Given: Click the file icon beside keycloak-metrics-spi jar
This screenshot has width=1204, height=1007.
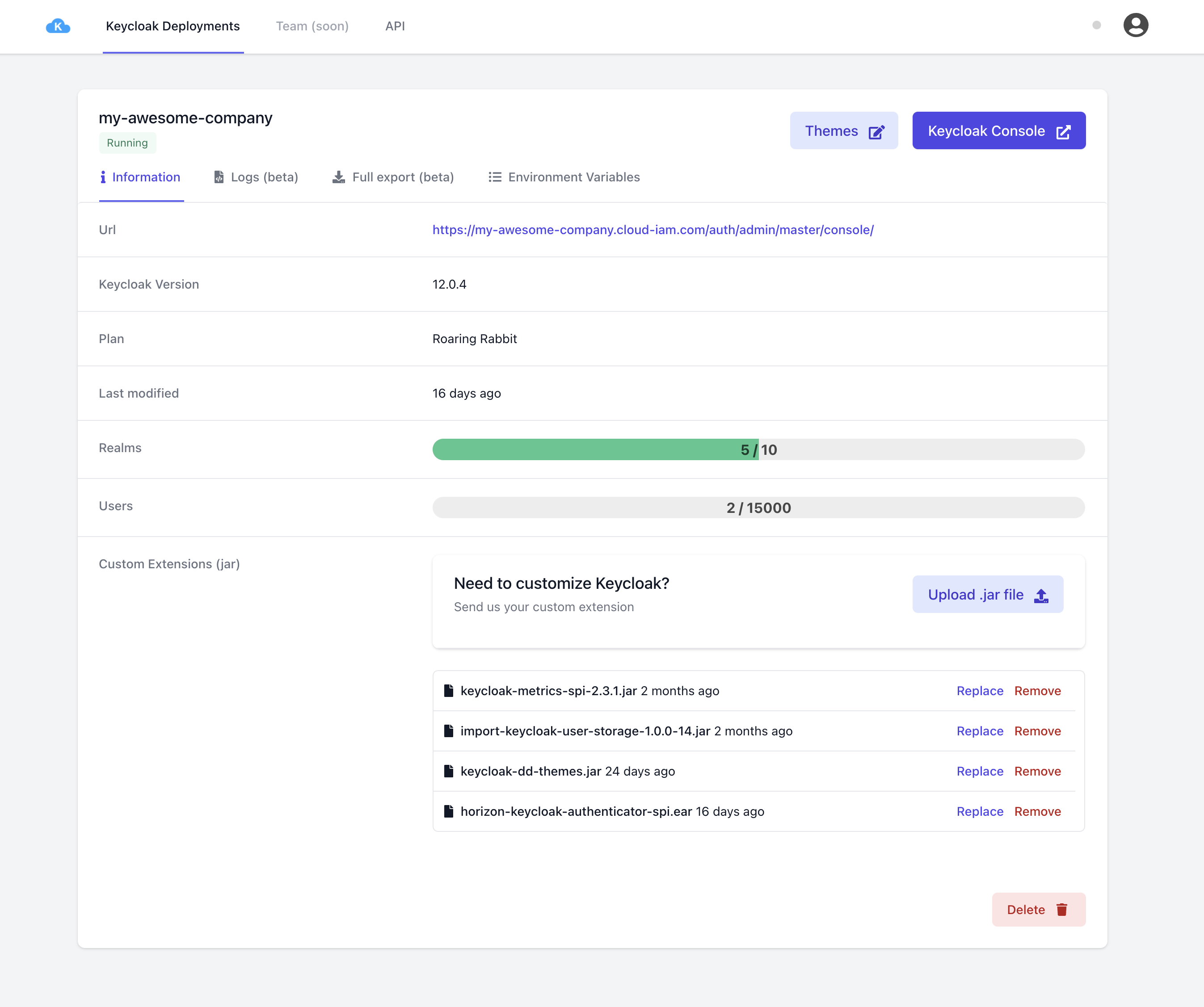Looking at the screenshot, I should 448,691.
